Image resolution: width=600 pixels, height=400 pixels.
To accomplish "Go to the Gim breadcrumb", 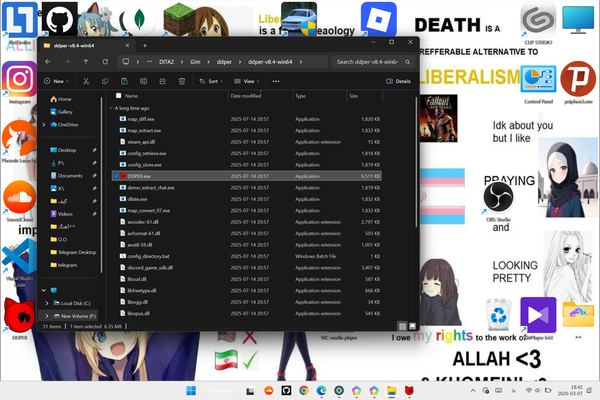I will pyautogui.click(x=195, y=62).
